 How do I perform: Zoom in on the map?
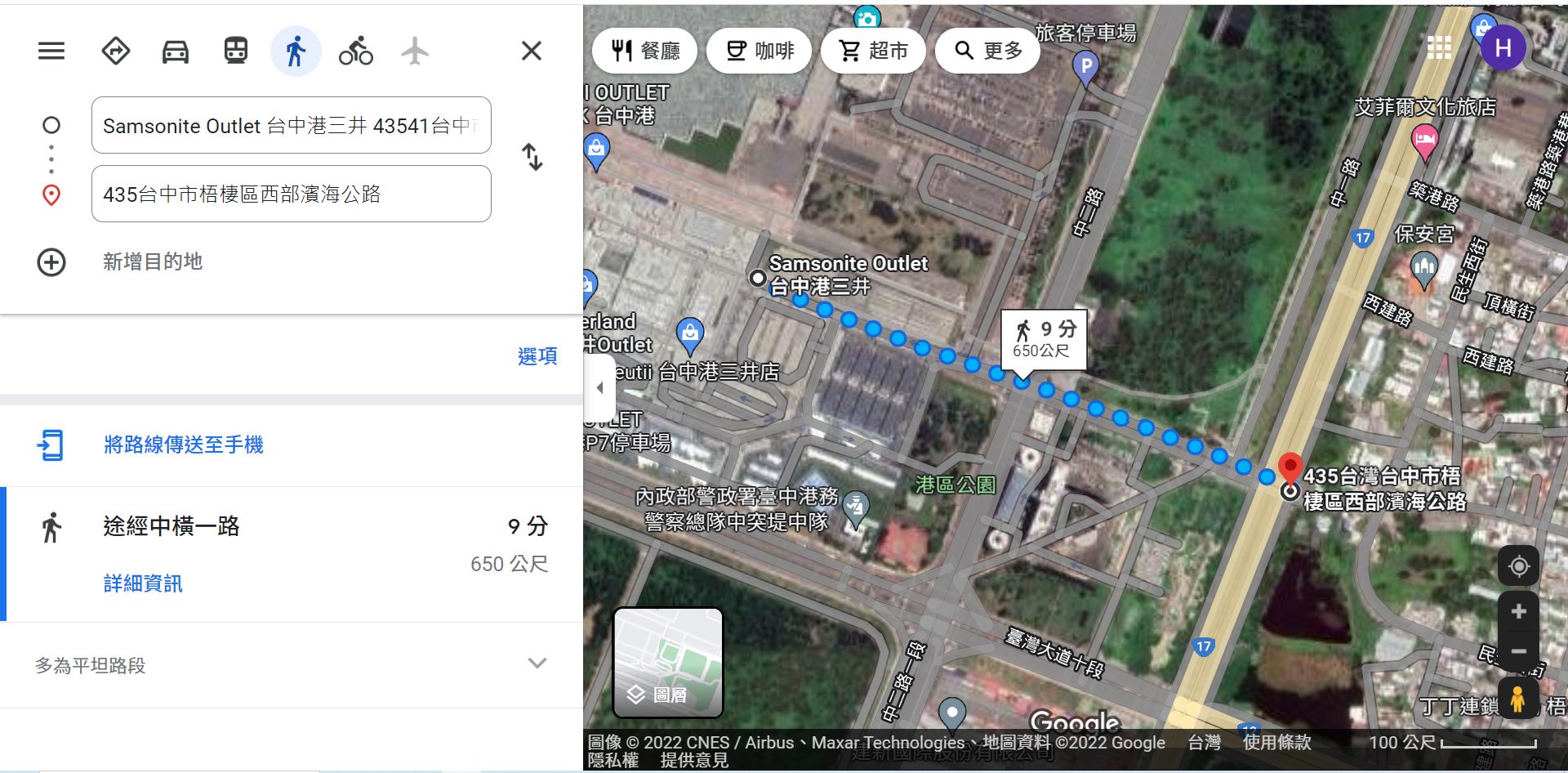click(x=1518, y=611)
